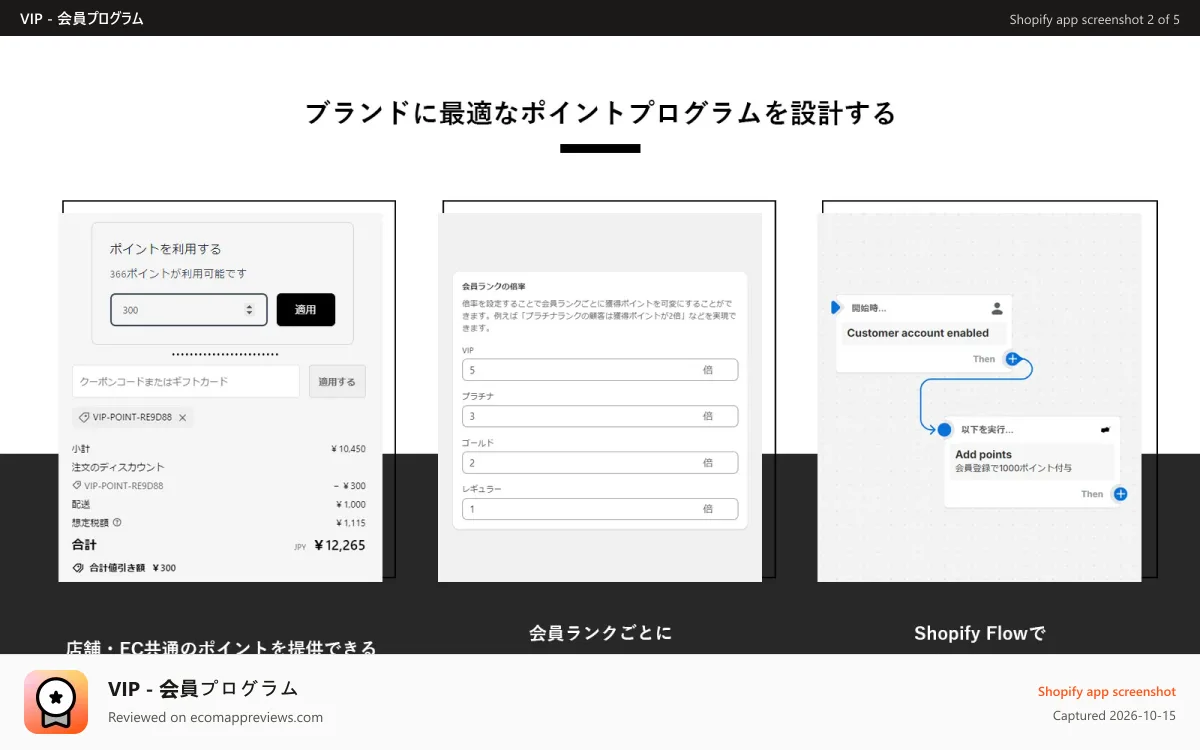Screen dimensions: 1200x750
Task: Click the プラチナ multiplier field
Action: (x=600, y=416)
